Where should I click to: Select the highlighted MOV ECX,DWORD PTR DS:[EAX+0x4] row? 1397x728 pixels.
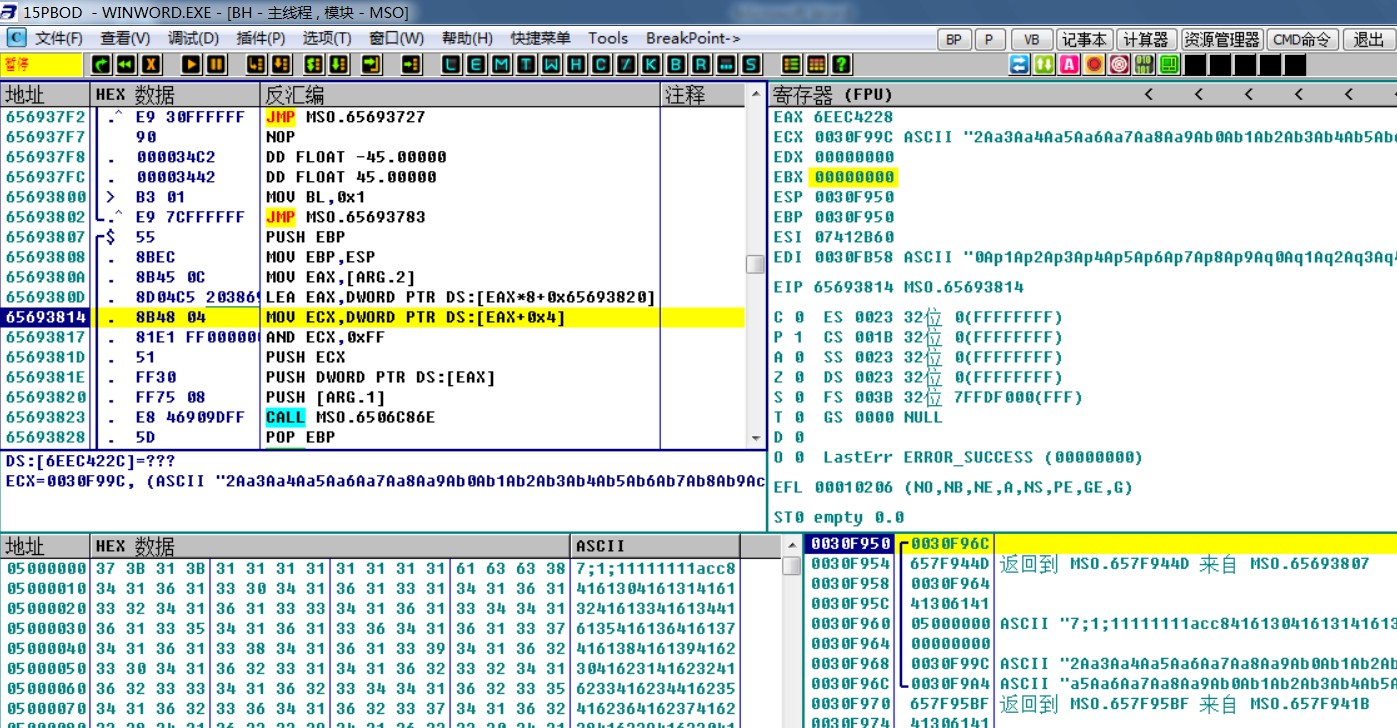pos(373,317)
